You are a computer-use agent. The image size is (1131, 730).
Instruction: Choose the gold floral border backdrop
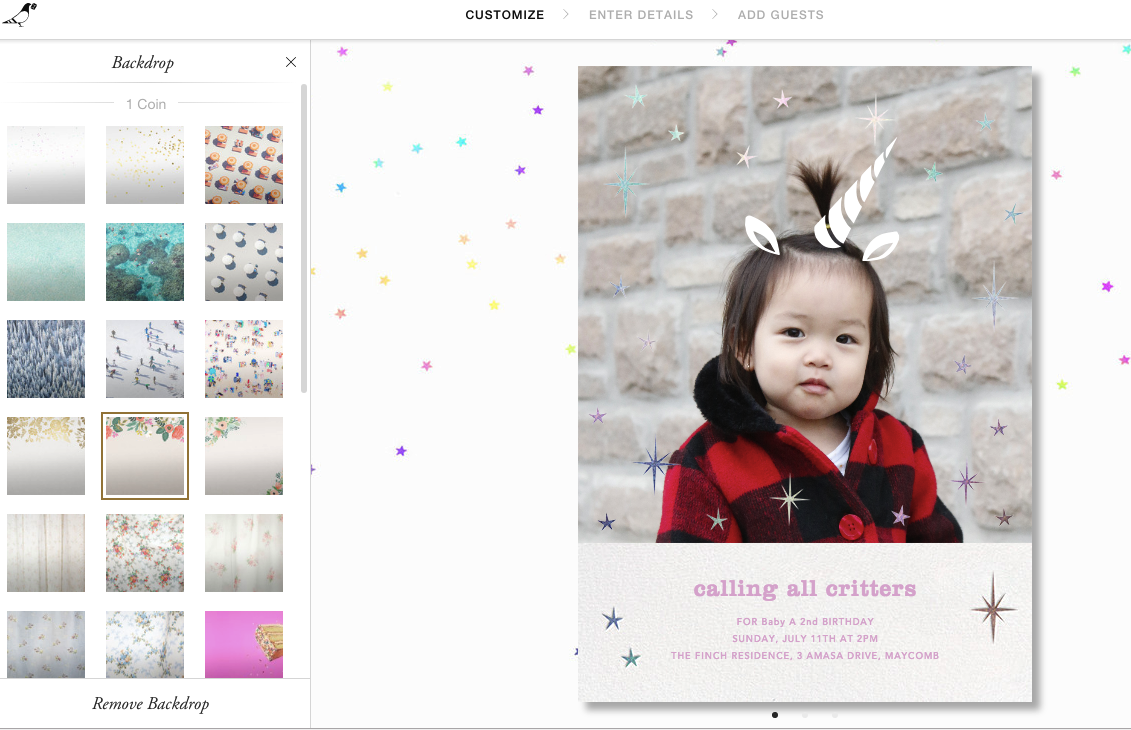46,456
